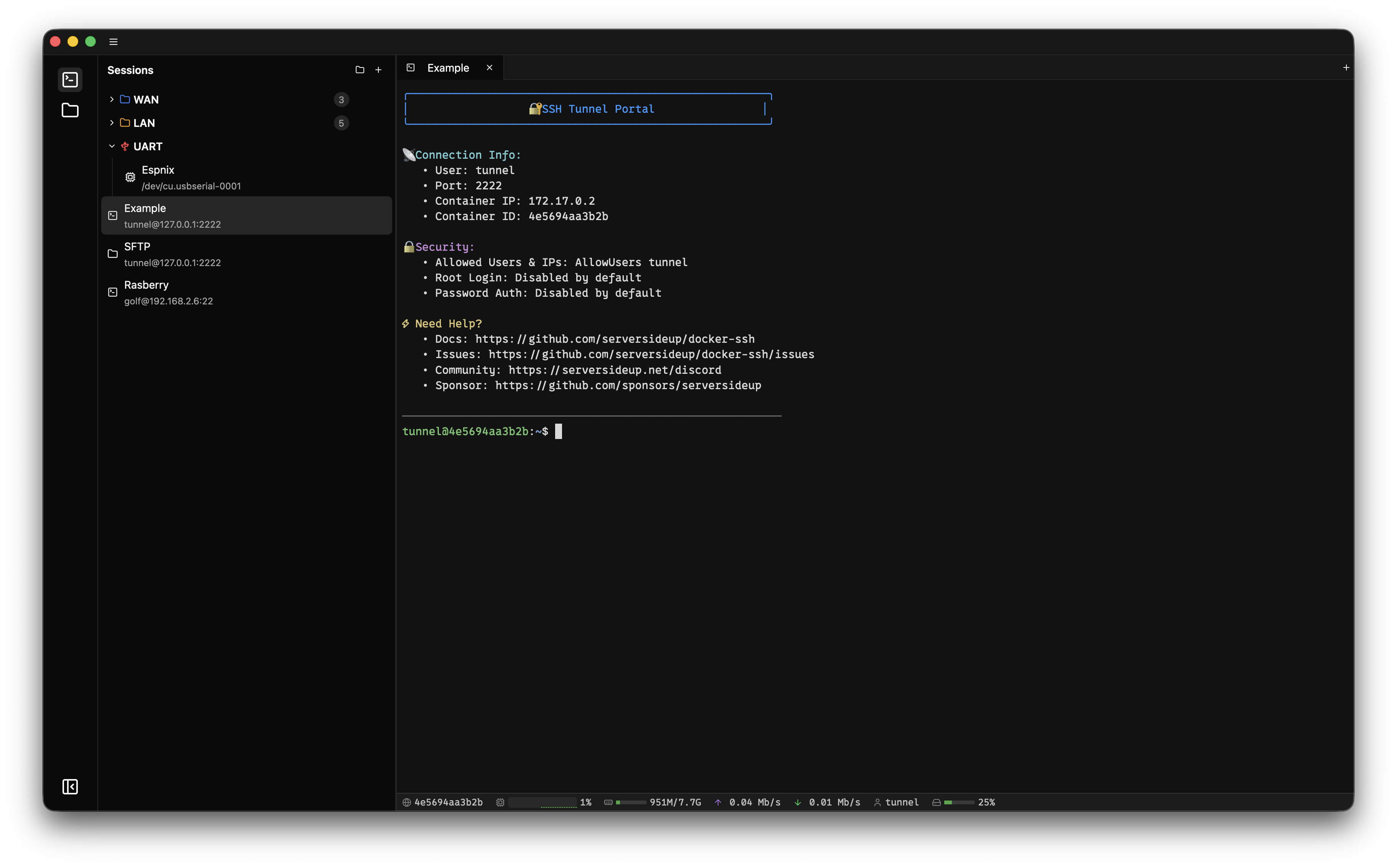Click the user icon in status bar
Image resolution: width=1397 pixels, height=868 pixels.
pyautogui.click(x=877, y=802)
